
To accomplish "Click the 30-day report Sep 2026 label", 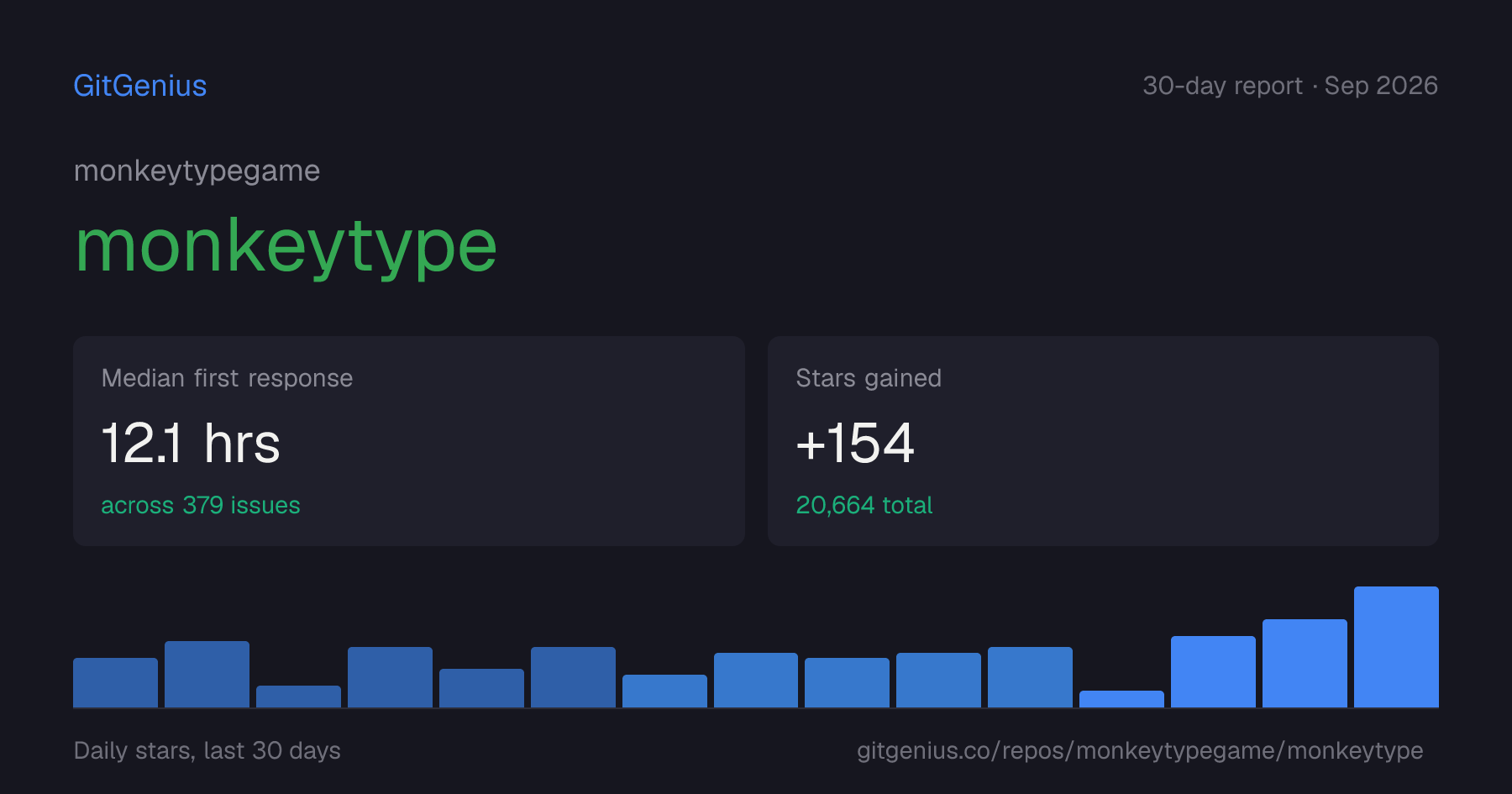I will 1290,86.
